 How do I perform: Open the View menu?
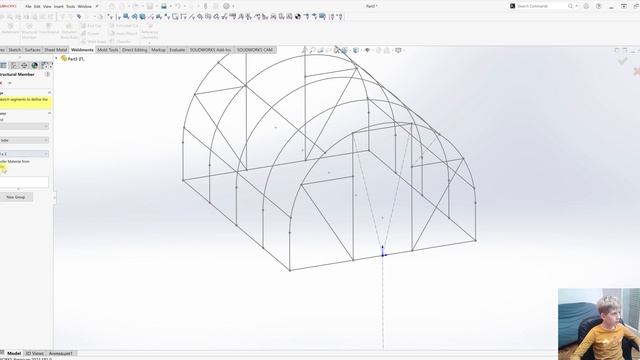47,7
